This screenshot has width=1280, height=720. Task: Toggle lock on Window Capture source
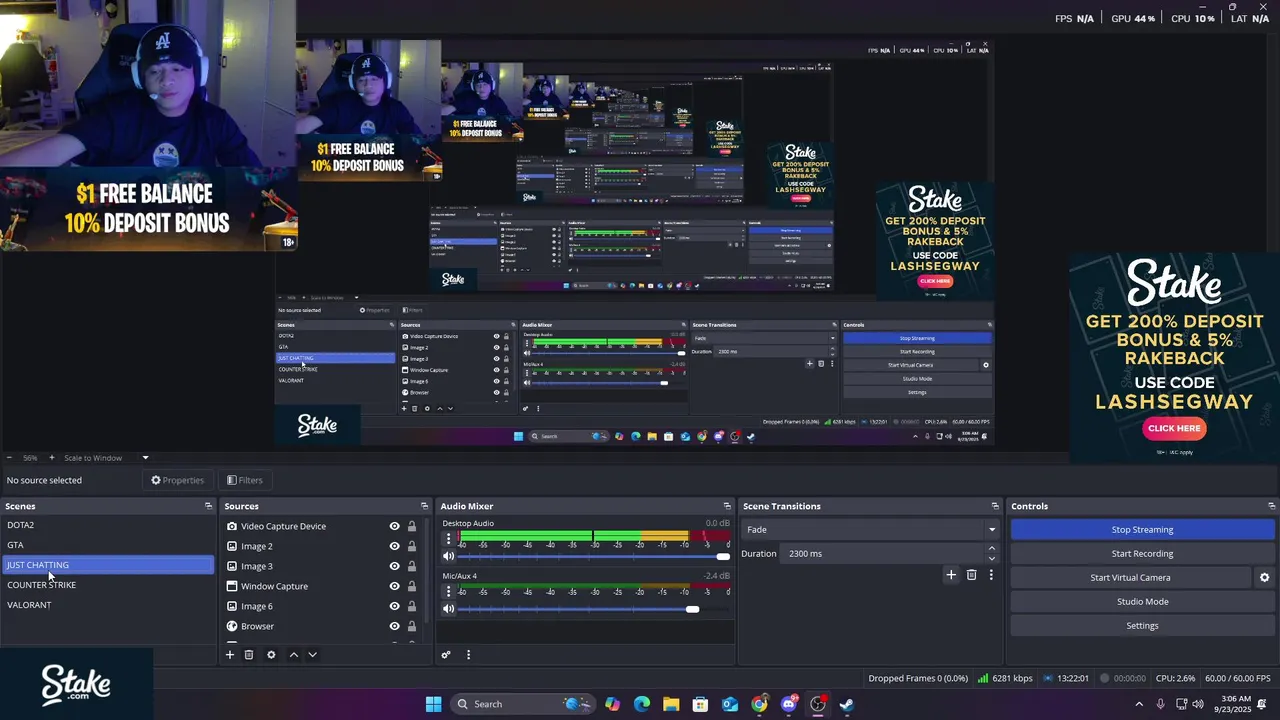point(411,586)
